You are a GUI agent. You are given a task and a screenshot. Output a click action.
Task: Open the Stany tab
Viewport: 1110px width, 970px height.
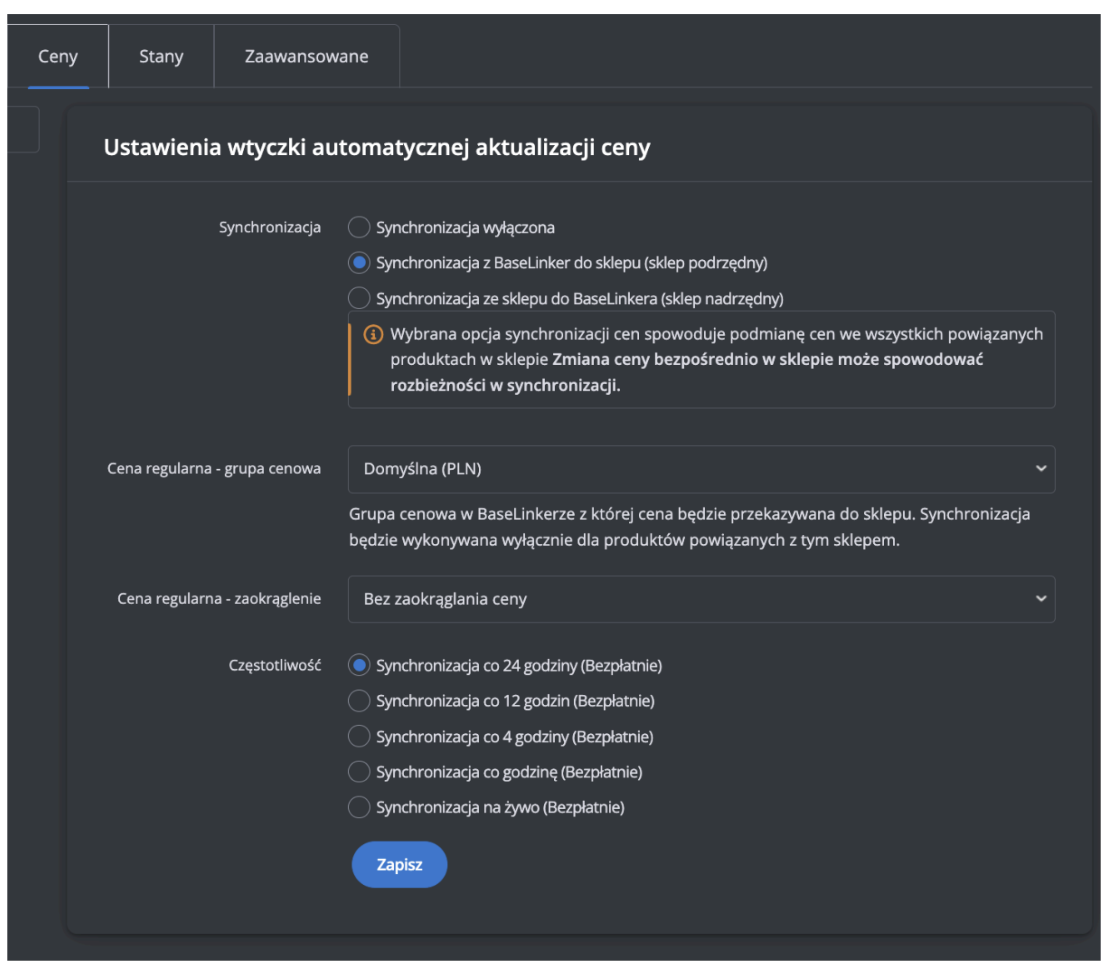pyautogui.click(x=161, y=56)
